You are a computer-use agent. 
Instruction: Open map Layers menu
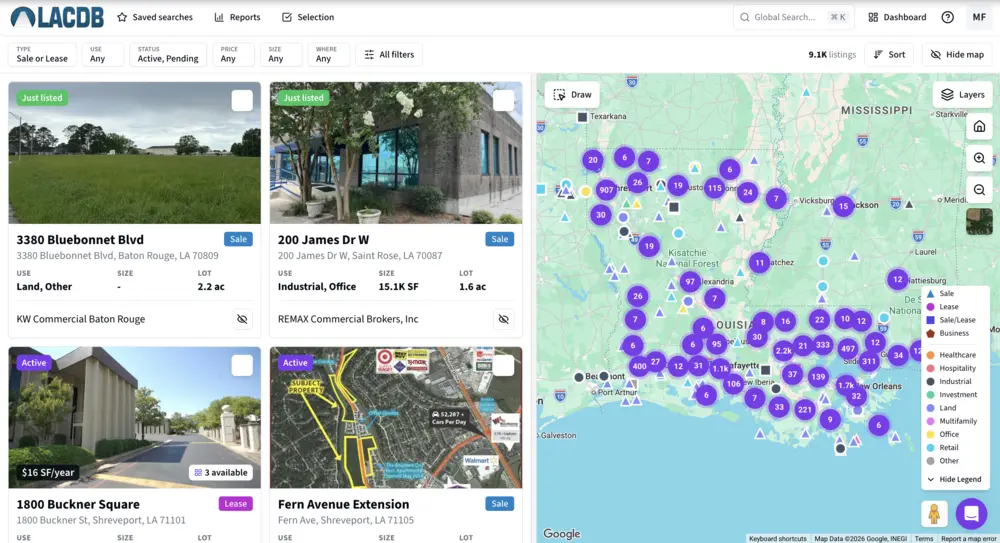(x=962, y=94)
